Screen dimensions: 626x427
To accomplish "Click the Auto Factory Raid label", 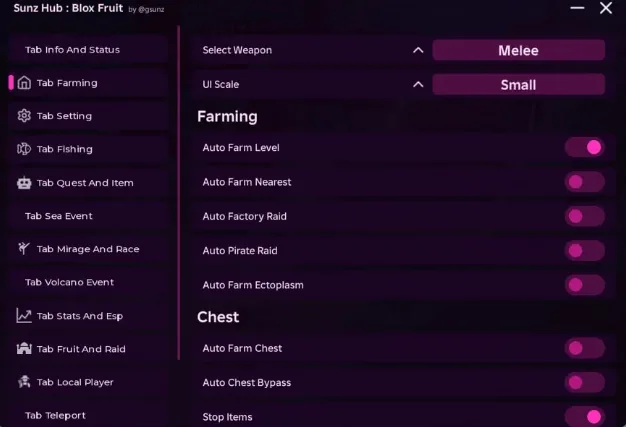I will 244,216.
